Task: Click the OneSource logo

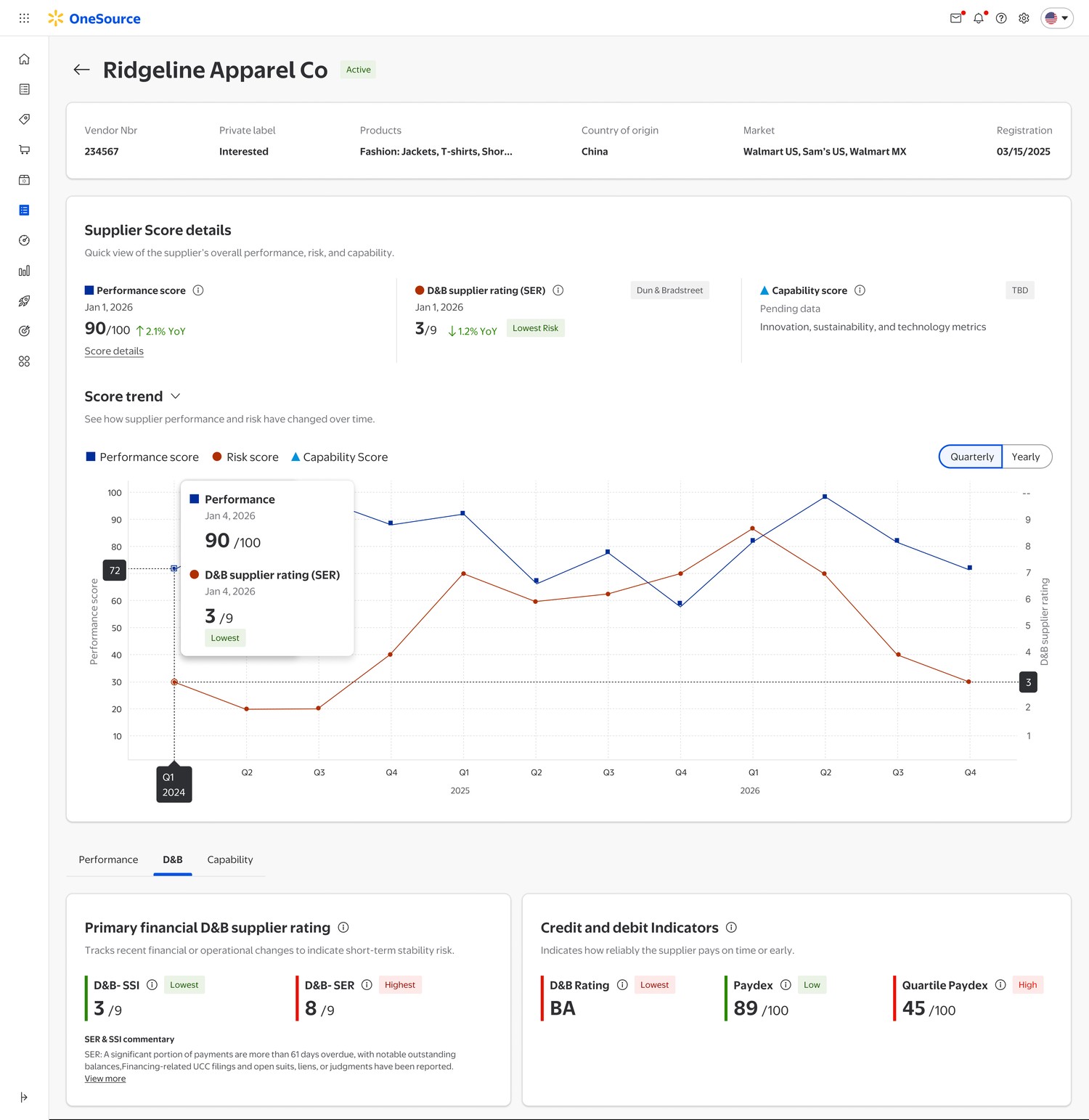Action: pos(94,18)
